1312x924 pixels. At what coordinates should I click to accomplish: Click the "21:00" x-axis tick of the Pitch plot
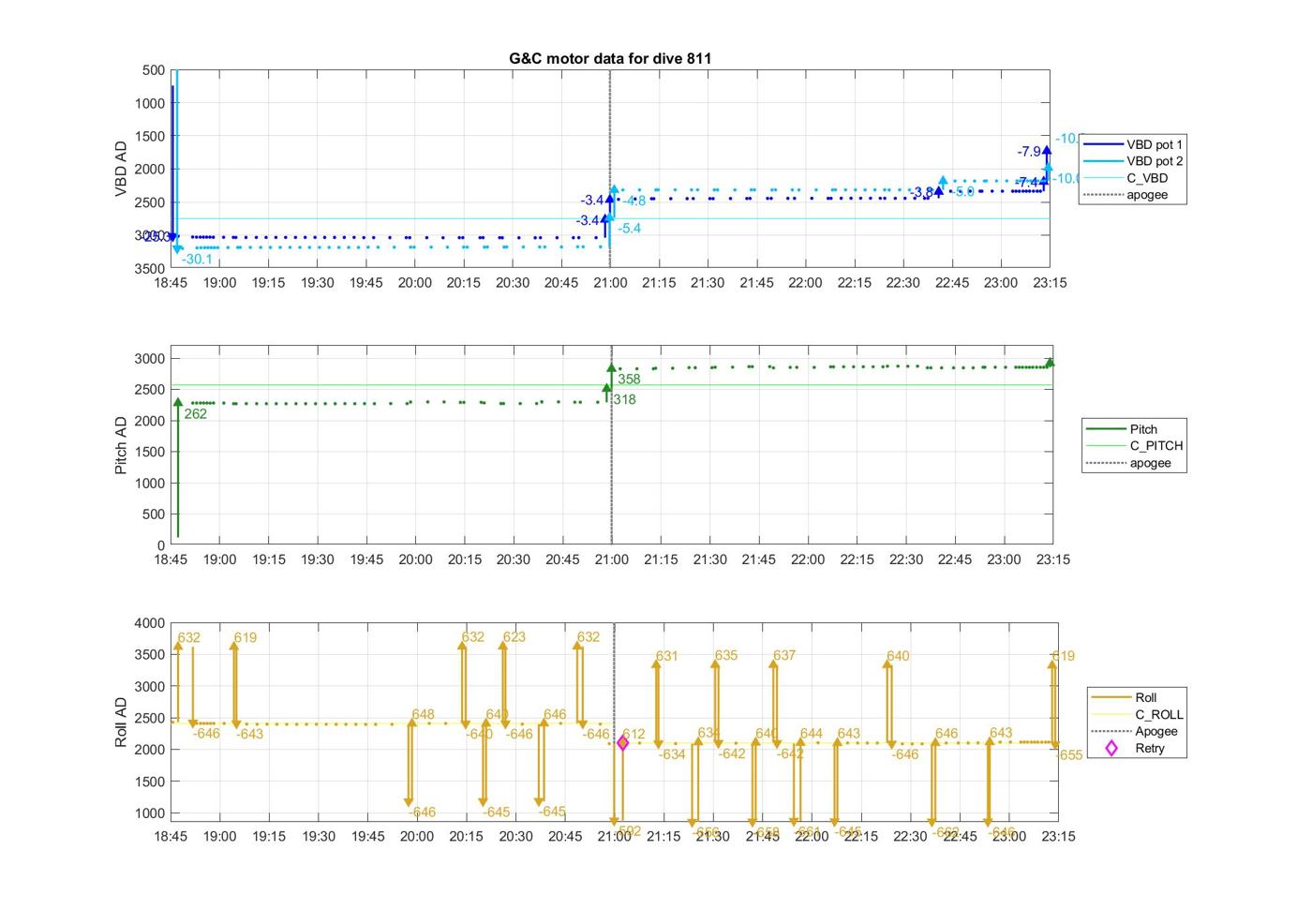pyautogui.click(x=612, y=559)
